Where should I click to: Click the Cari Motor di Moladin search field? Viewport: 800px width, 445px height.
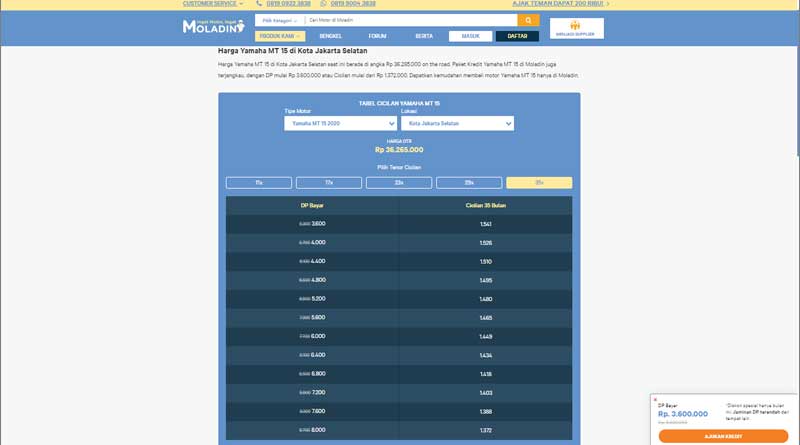(x=410, y=20)
